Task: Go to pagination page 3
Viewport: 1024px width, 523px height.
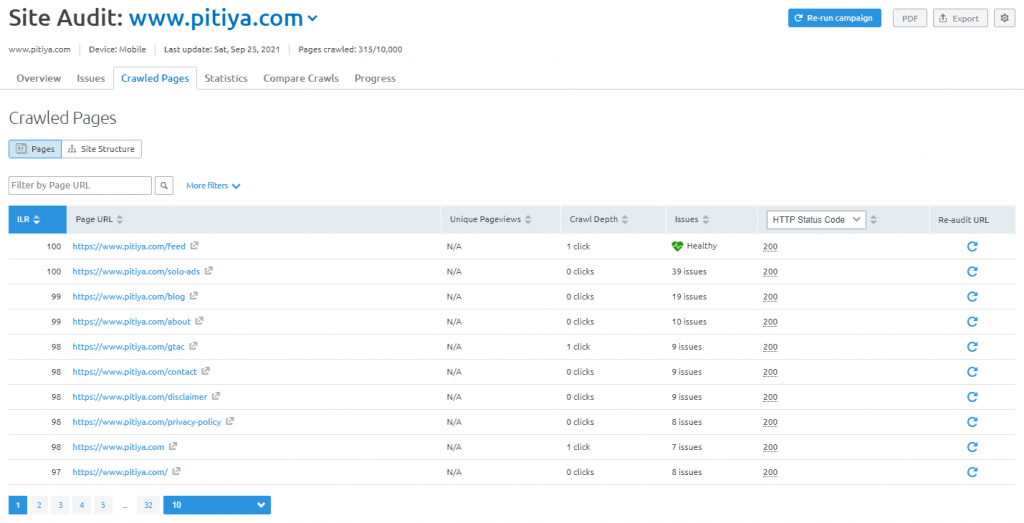Action: point(60,505)
